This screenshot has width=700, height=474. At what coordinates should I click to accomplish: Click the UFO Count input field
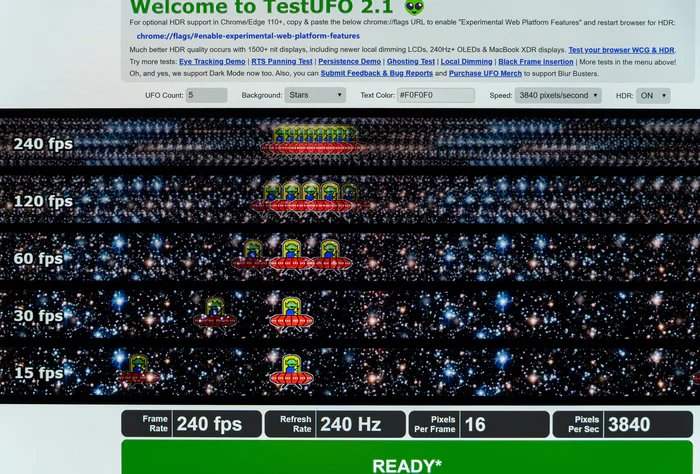click(206, 95)
